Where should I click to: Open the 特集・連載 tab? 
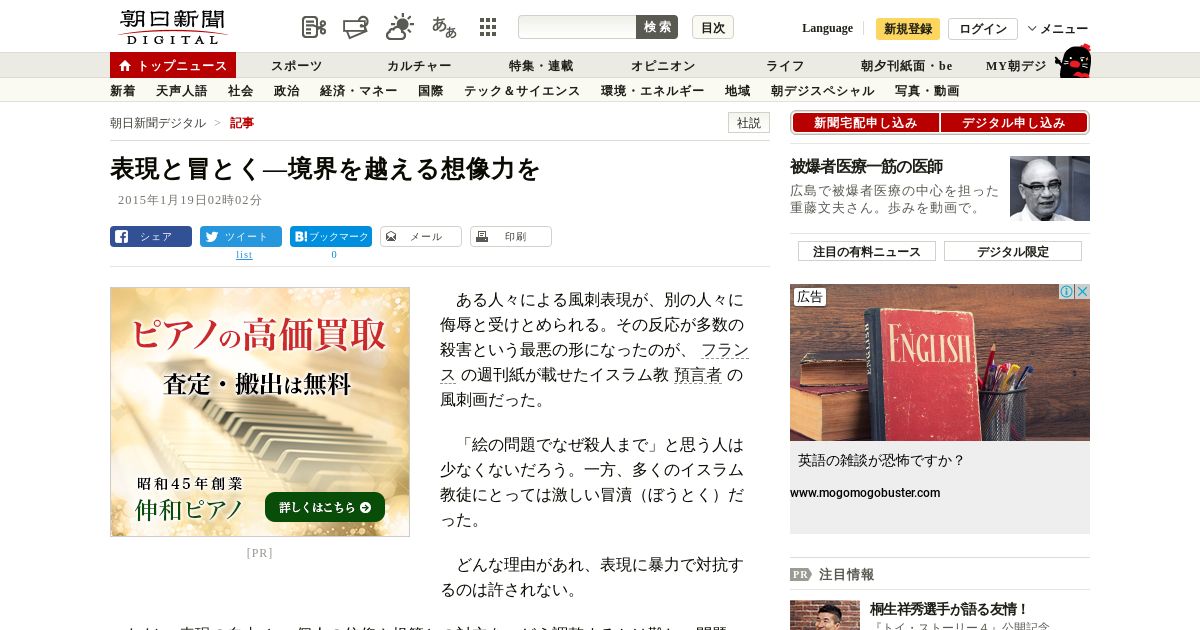pyautogui.click(x=541, y=66)
